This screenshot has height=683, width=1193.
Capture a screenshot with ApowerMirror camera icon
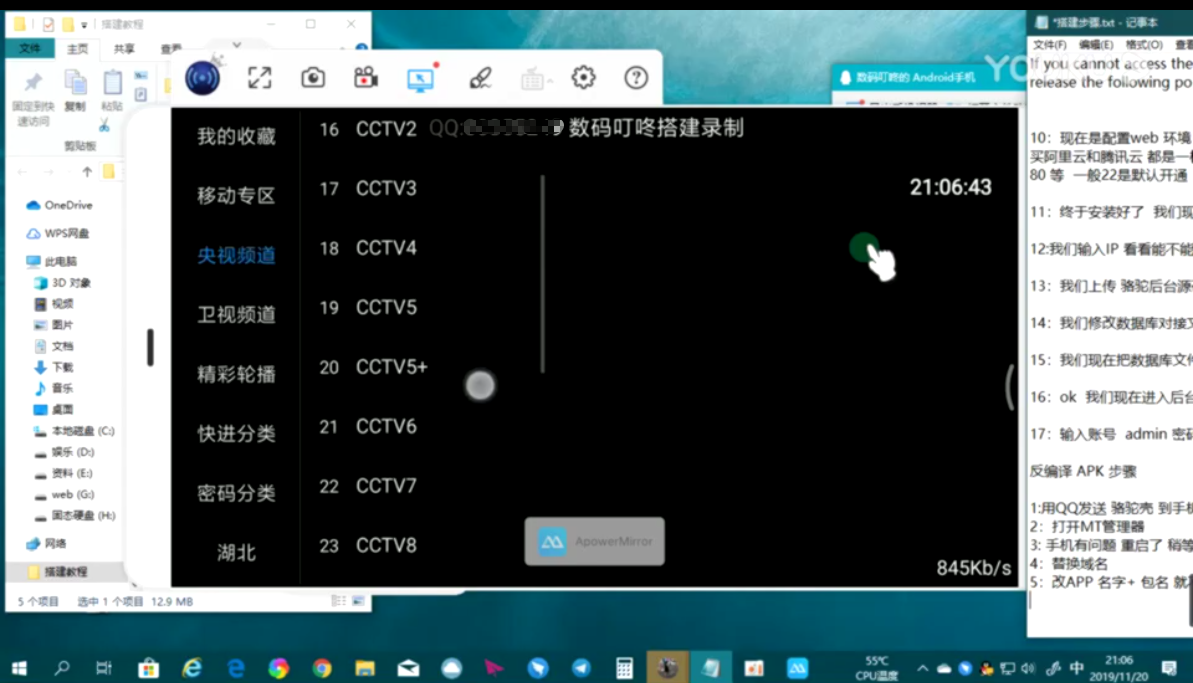pos(313,77)
